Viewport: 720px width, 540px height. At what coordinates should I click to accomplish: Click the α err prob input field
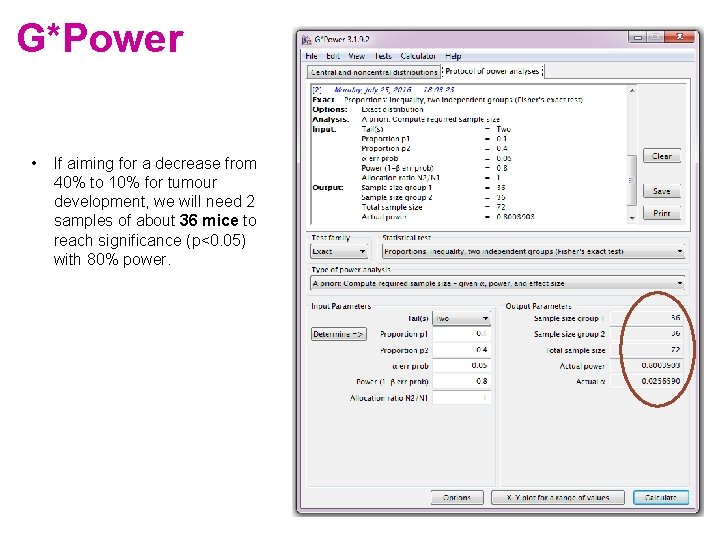point(461,366)
